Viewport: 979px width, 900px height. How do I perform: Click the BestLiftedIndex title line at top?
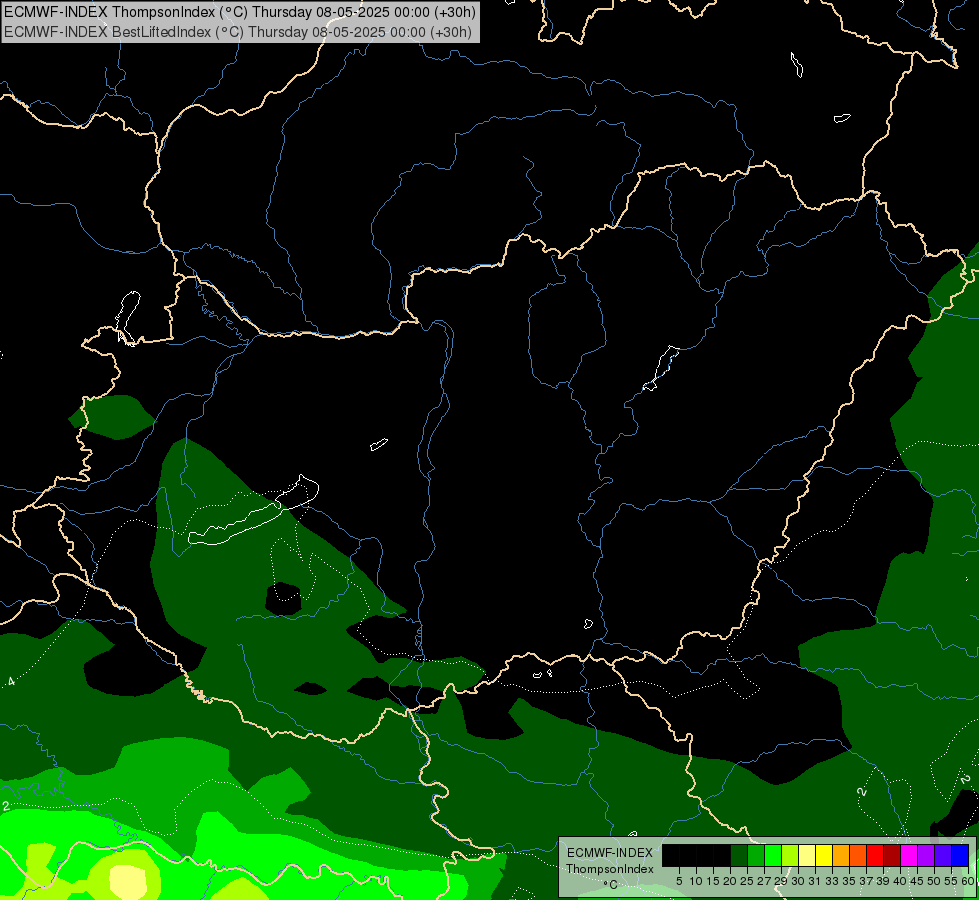click(238, 32)
